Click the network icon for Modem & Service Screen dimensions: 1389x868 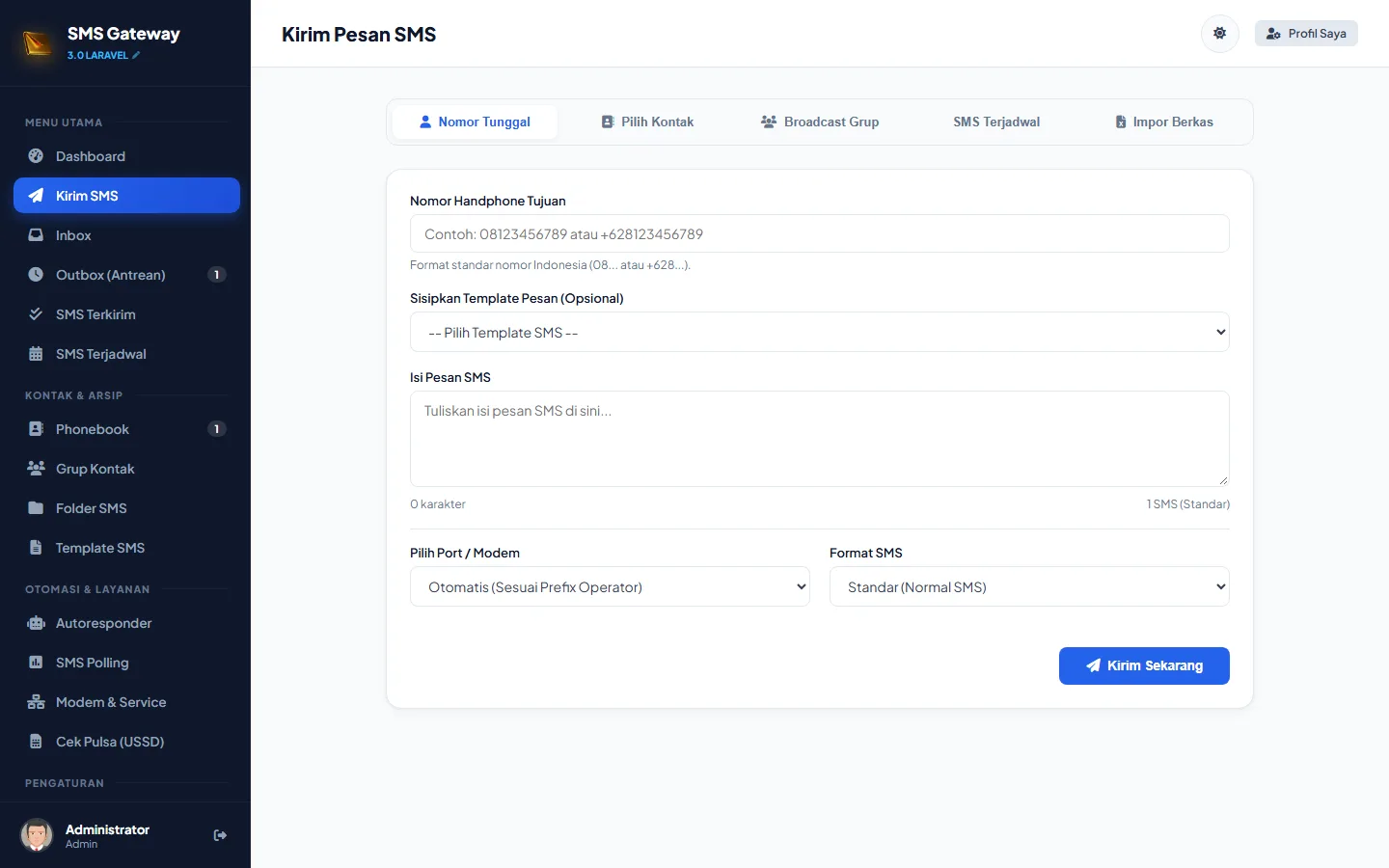click(x=36, y=702)
